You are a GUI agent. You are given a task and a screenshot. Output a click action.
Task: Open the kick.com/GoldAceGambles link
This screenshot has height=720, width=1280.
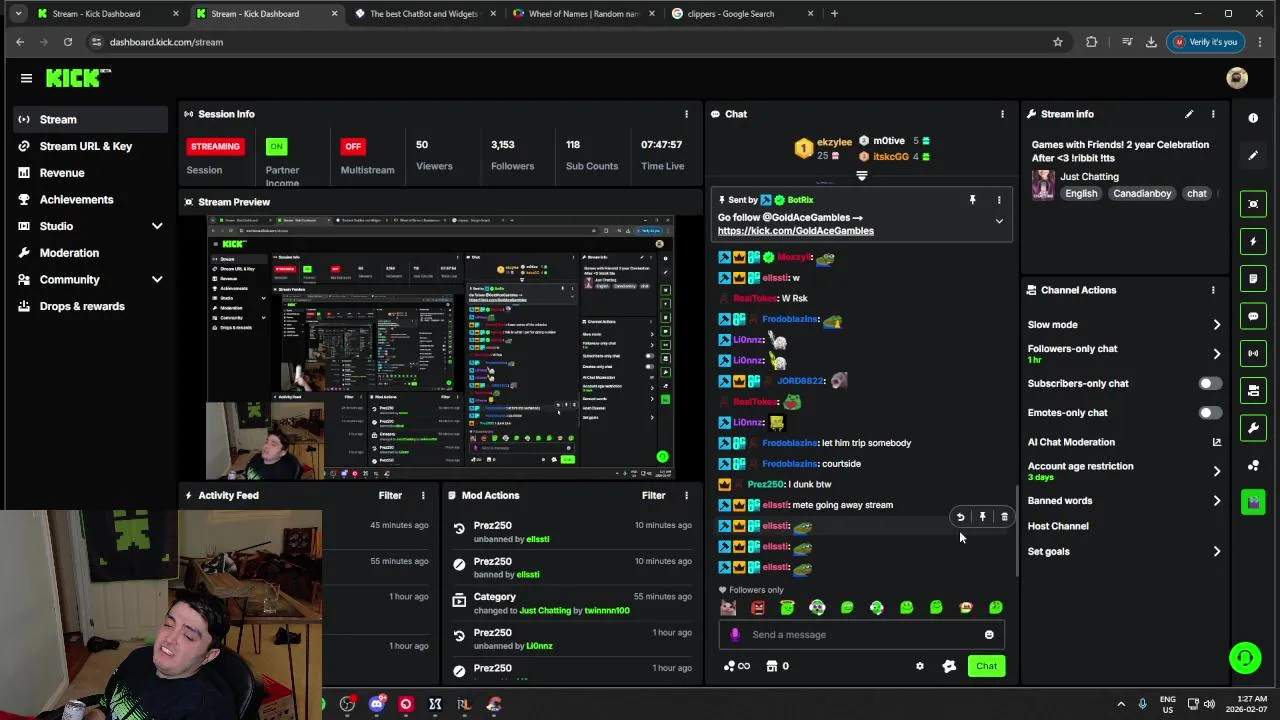[x=795, y=231]
